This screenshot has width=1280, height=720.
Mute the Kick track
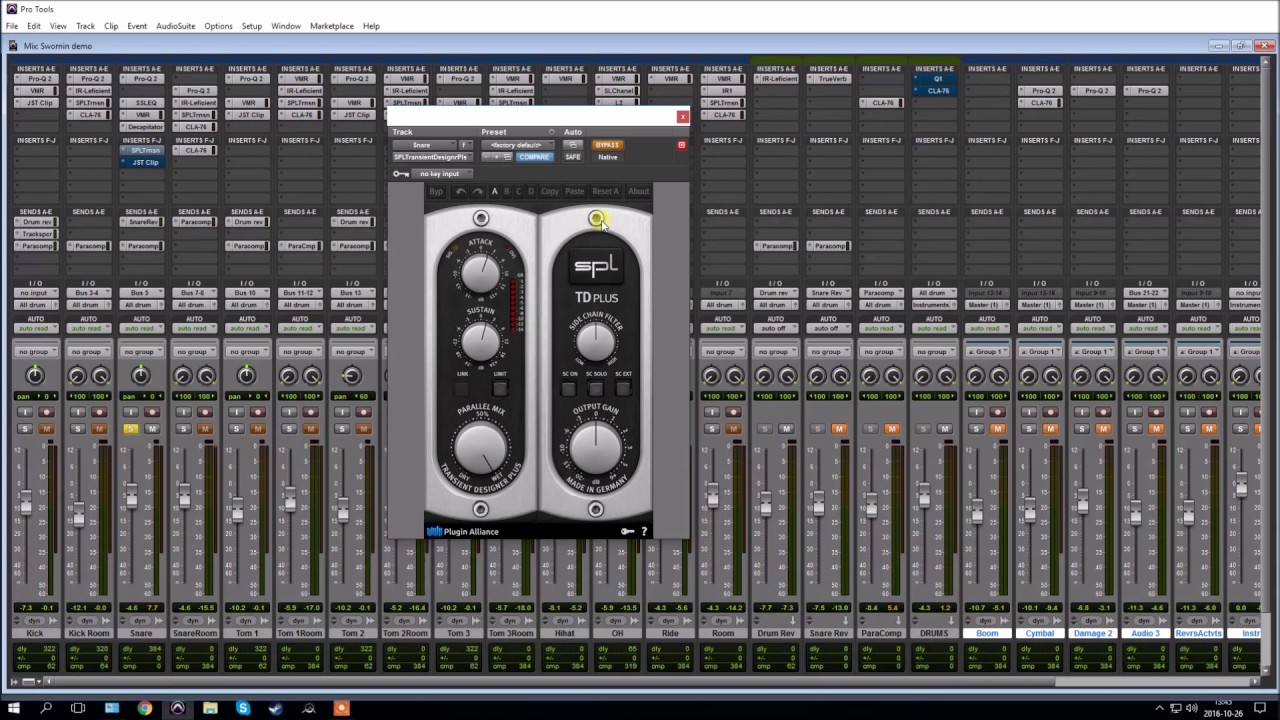(x=46, y=429)
